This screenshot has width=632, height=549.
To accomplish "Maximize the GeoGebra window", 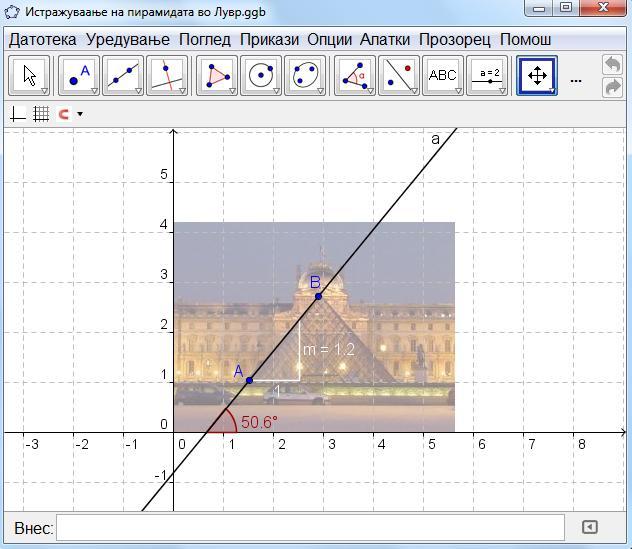I will tap(566, 8).
